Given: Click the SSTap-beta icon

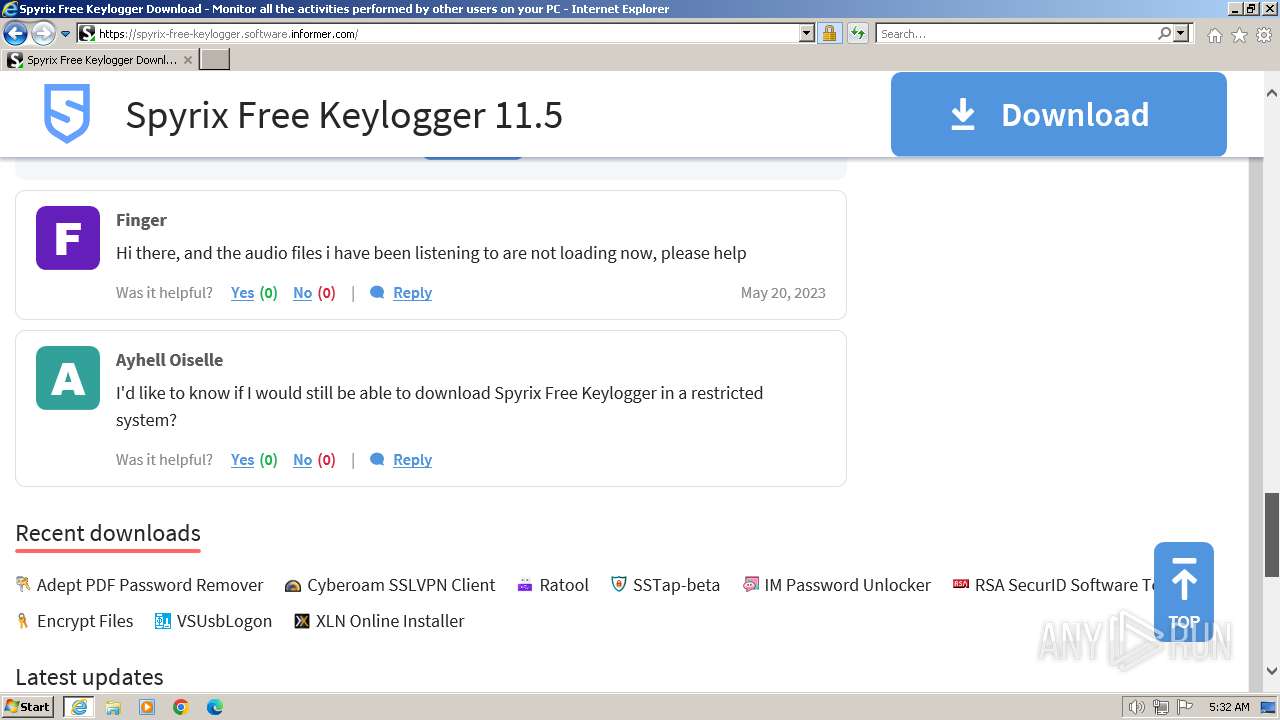Looking at the screenshot, I should click(x=619, y=585).
